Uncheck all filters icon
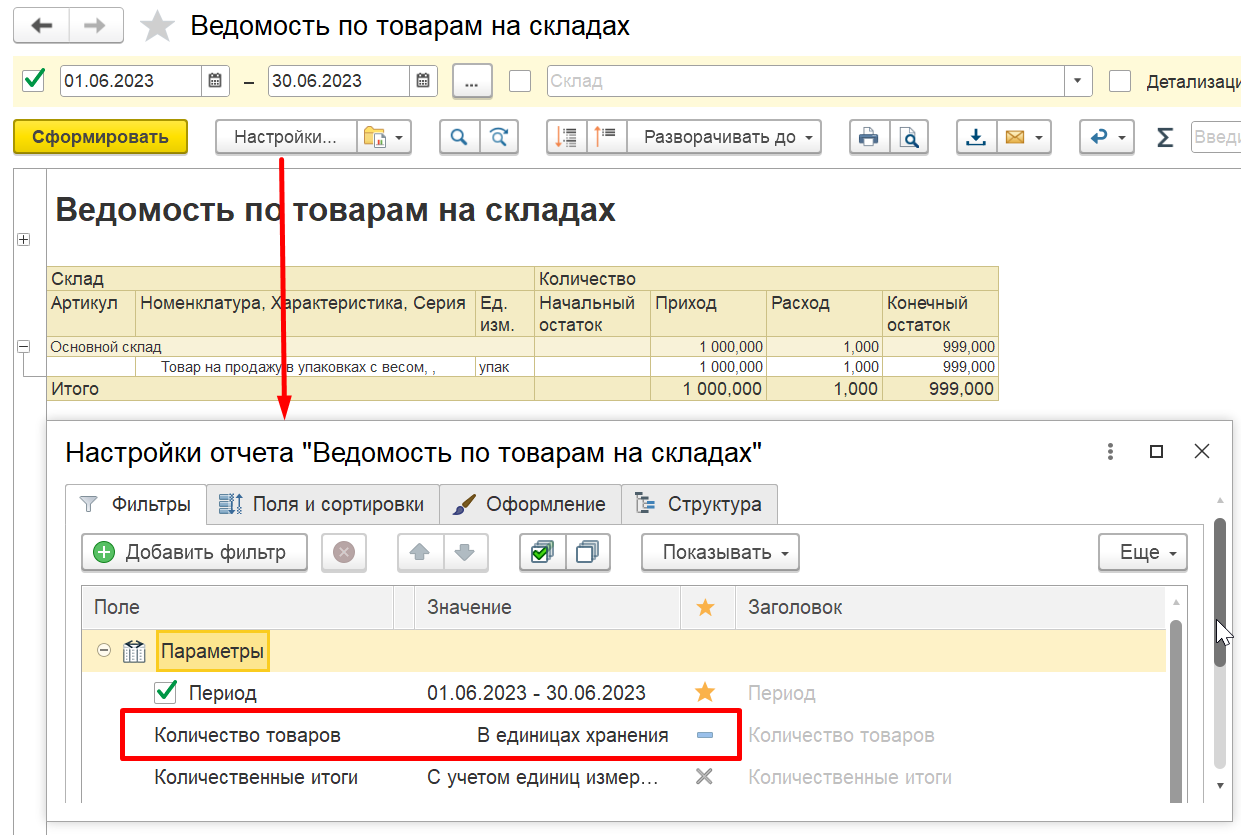 pos(588,552)
